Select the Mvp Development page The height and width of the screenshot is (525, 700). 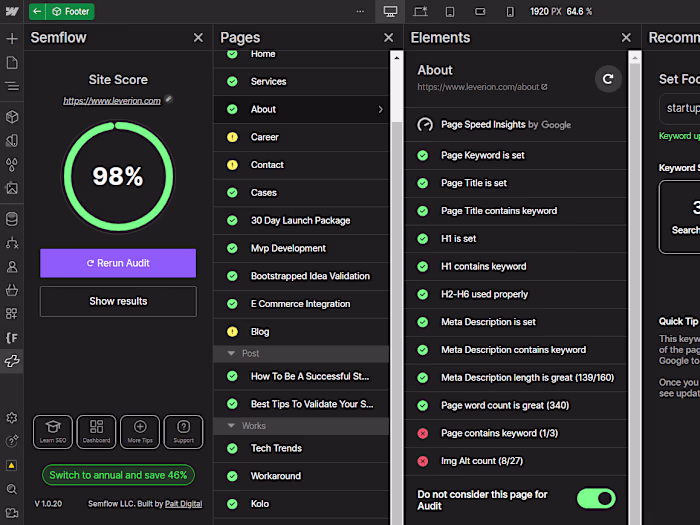(301, 248)
